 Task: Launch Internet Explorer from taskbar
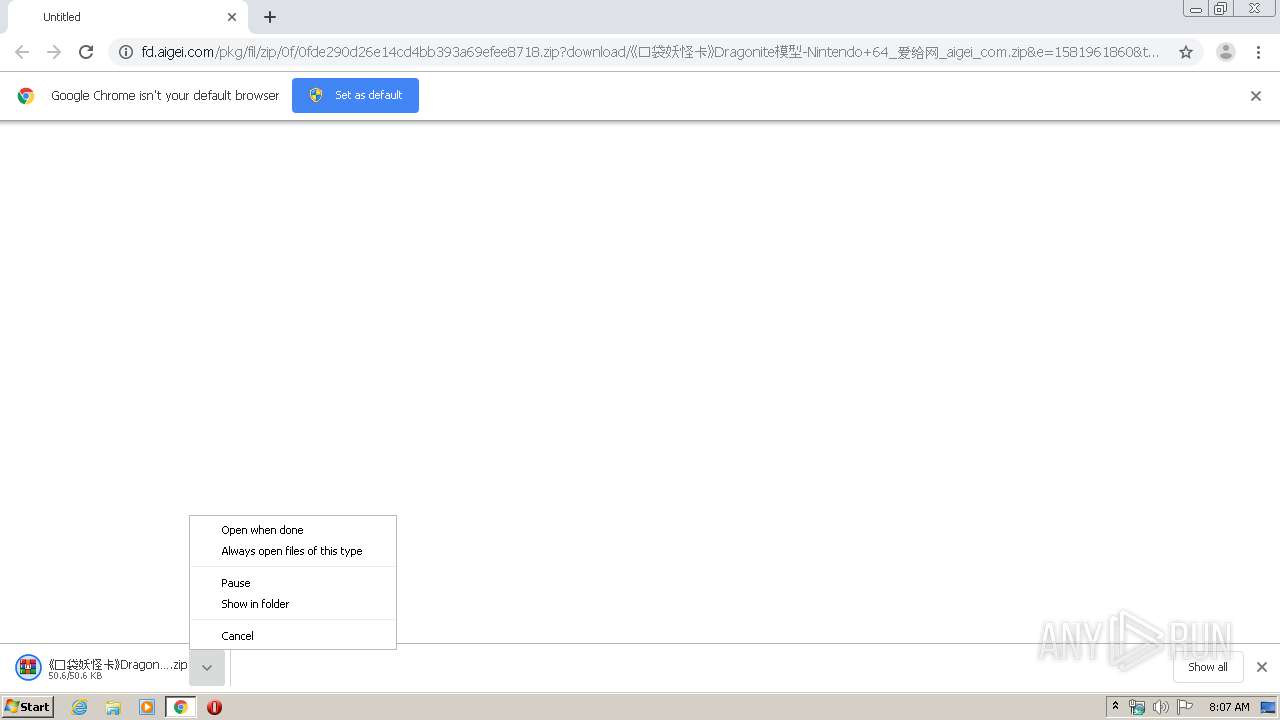(x=80, y=707)
